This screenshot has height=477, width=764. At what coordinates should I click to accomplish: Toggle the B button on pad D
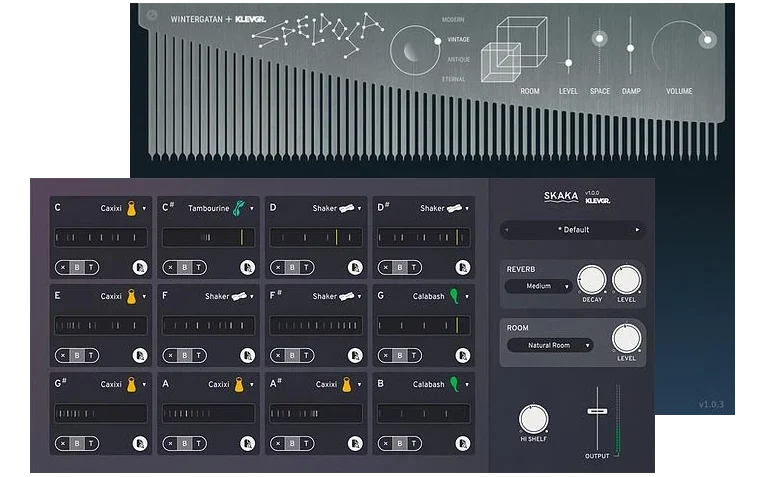[292, 267]
